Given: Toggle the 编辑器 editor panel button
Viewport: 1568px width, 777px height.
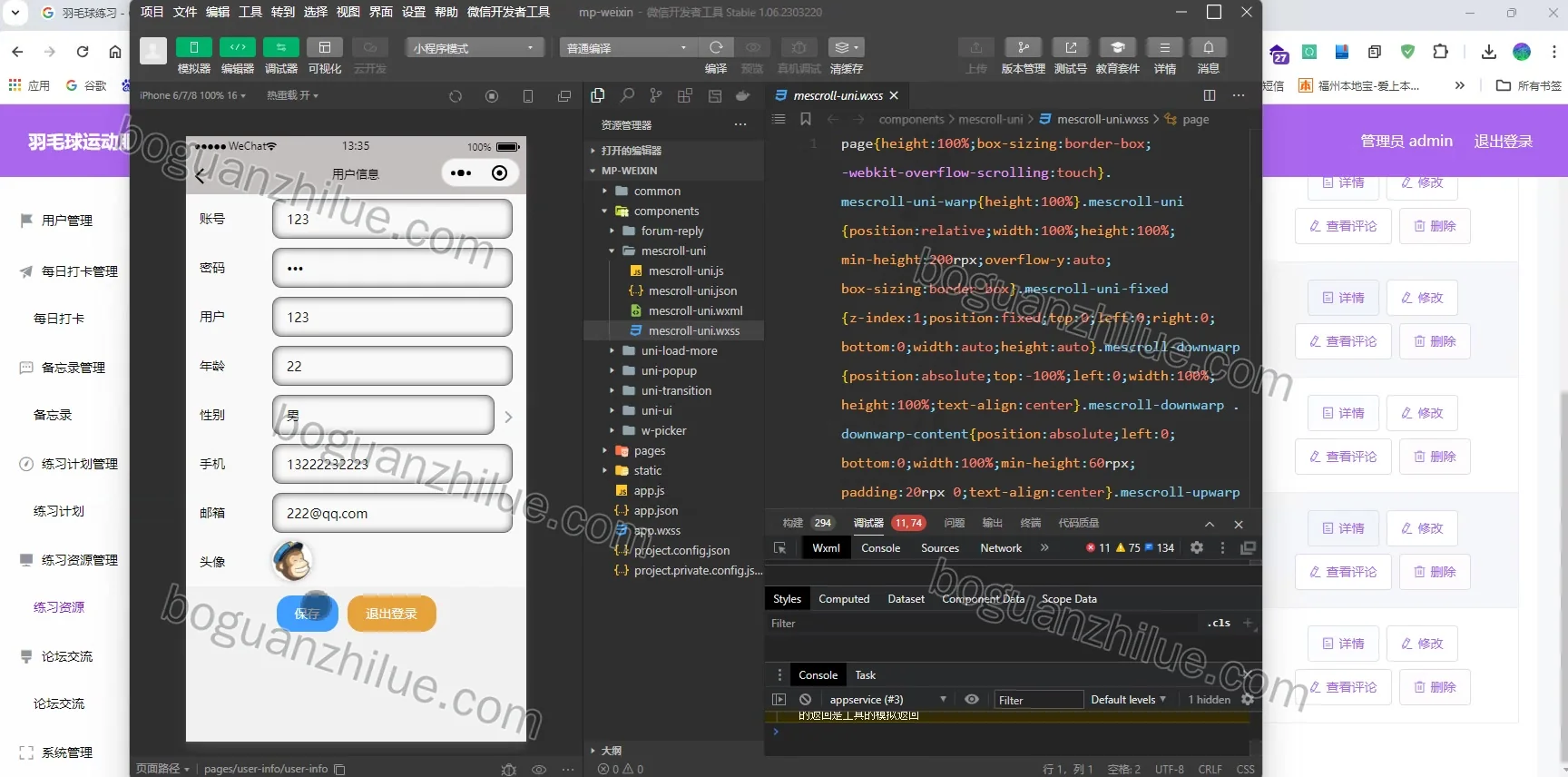Looking at the screenshot, I should (237, 47).
